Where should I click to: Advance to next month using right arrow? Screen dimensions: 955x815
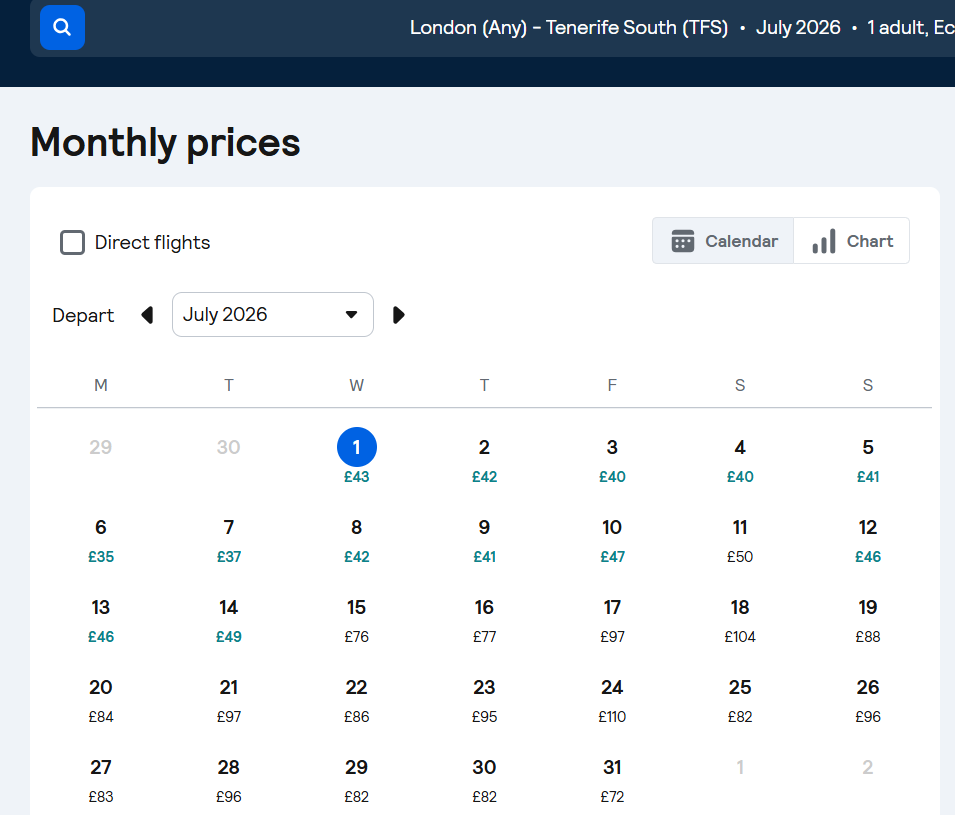[399, 315]
